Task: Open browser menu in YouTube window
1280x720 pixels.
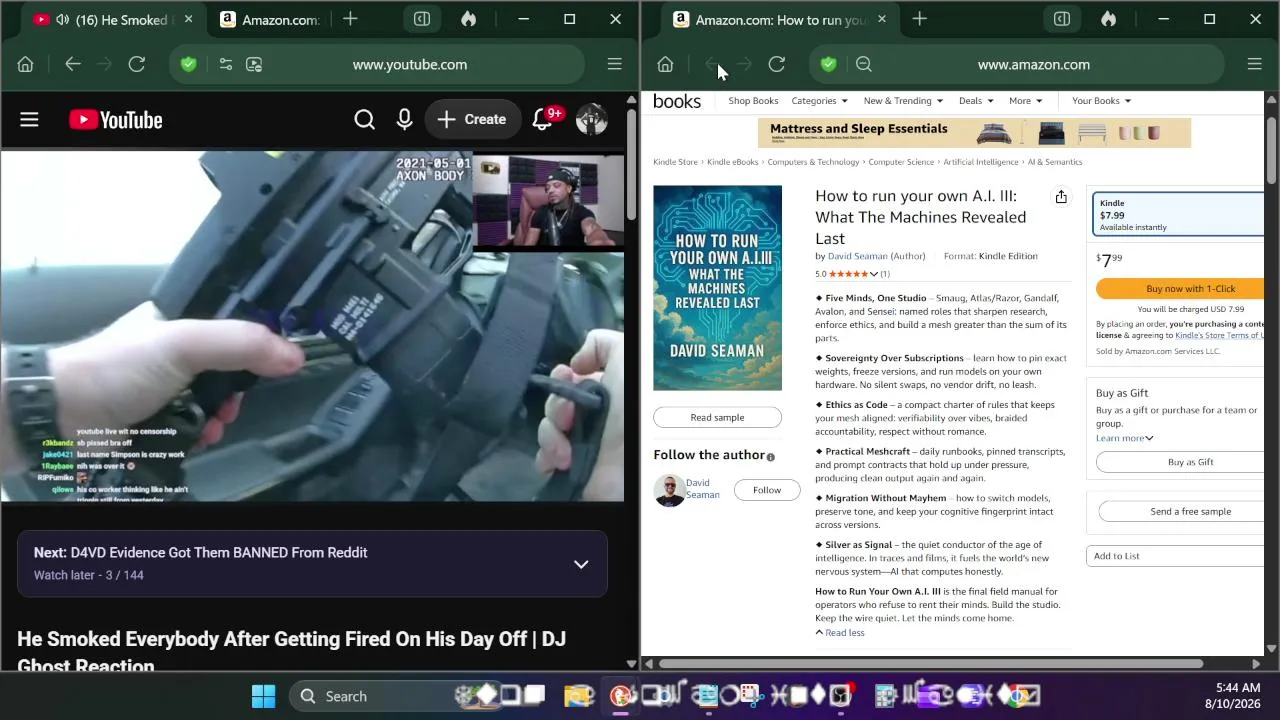Action: (614, 64)
